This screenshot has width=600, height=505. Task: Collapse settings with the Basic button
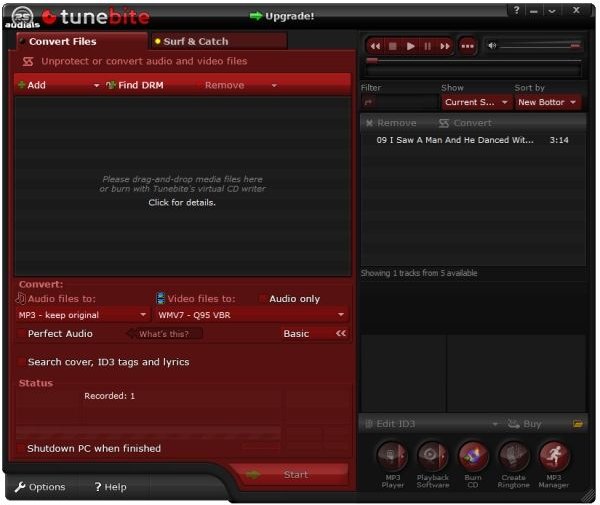pyautogui.click(x=315, y=334)
